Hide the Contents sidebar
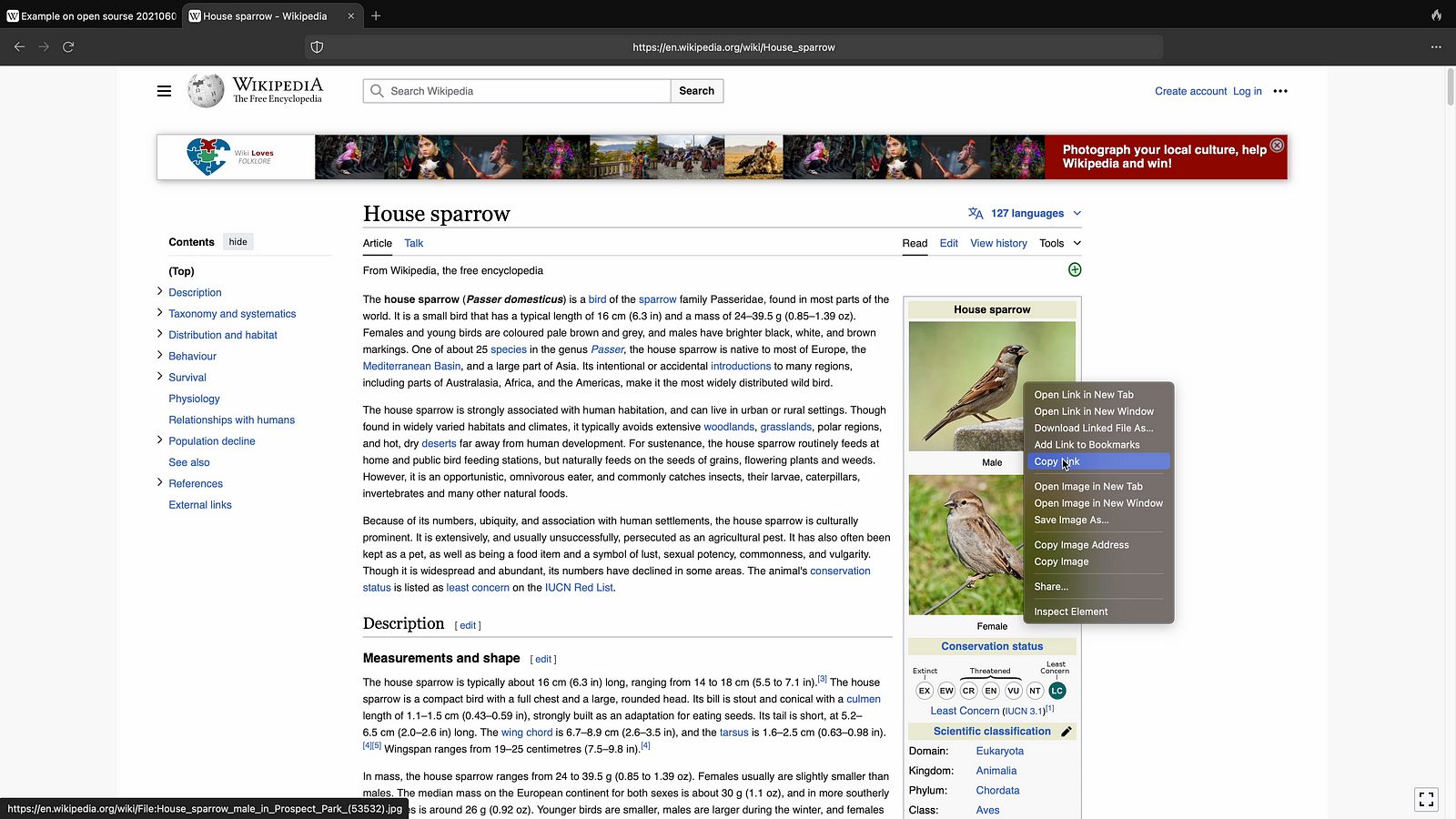Screen dimensions: 1456x819 pos(238,242)
